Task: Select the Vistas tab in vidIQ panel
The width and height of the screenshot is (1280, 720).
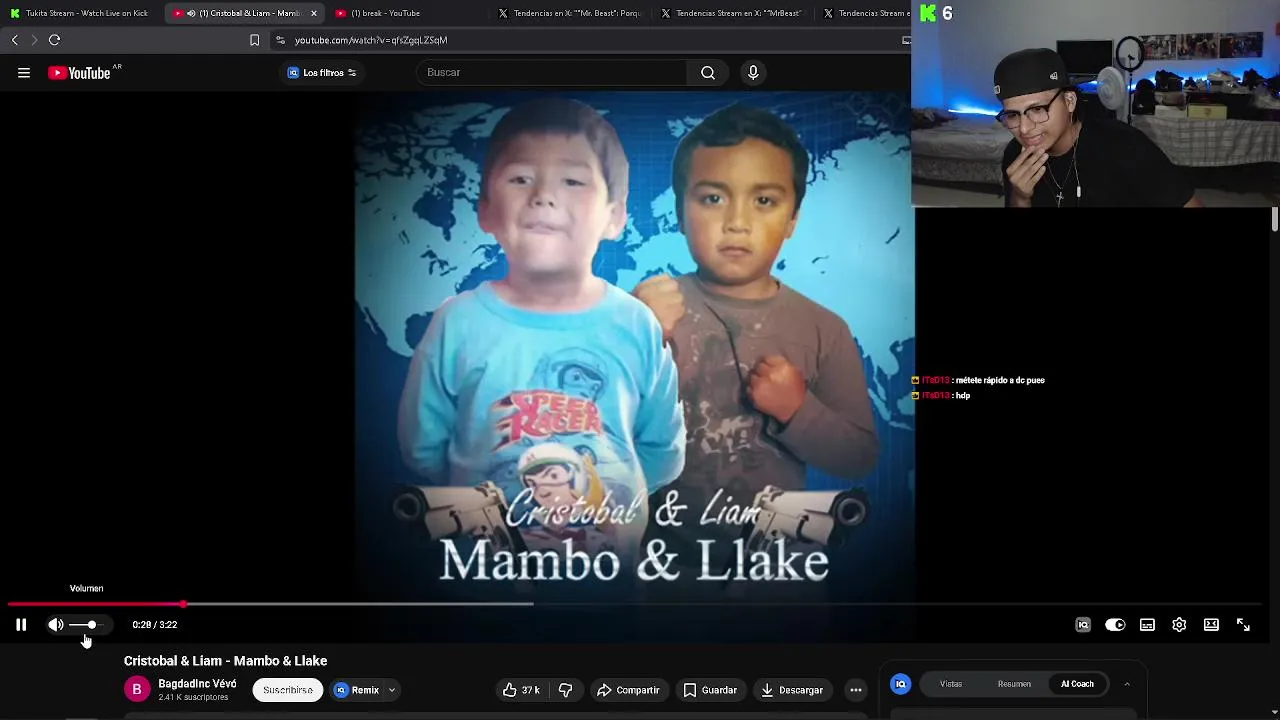Action: (x=951, y=684)
